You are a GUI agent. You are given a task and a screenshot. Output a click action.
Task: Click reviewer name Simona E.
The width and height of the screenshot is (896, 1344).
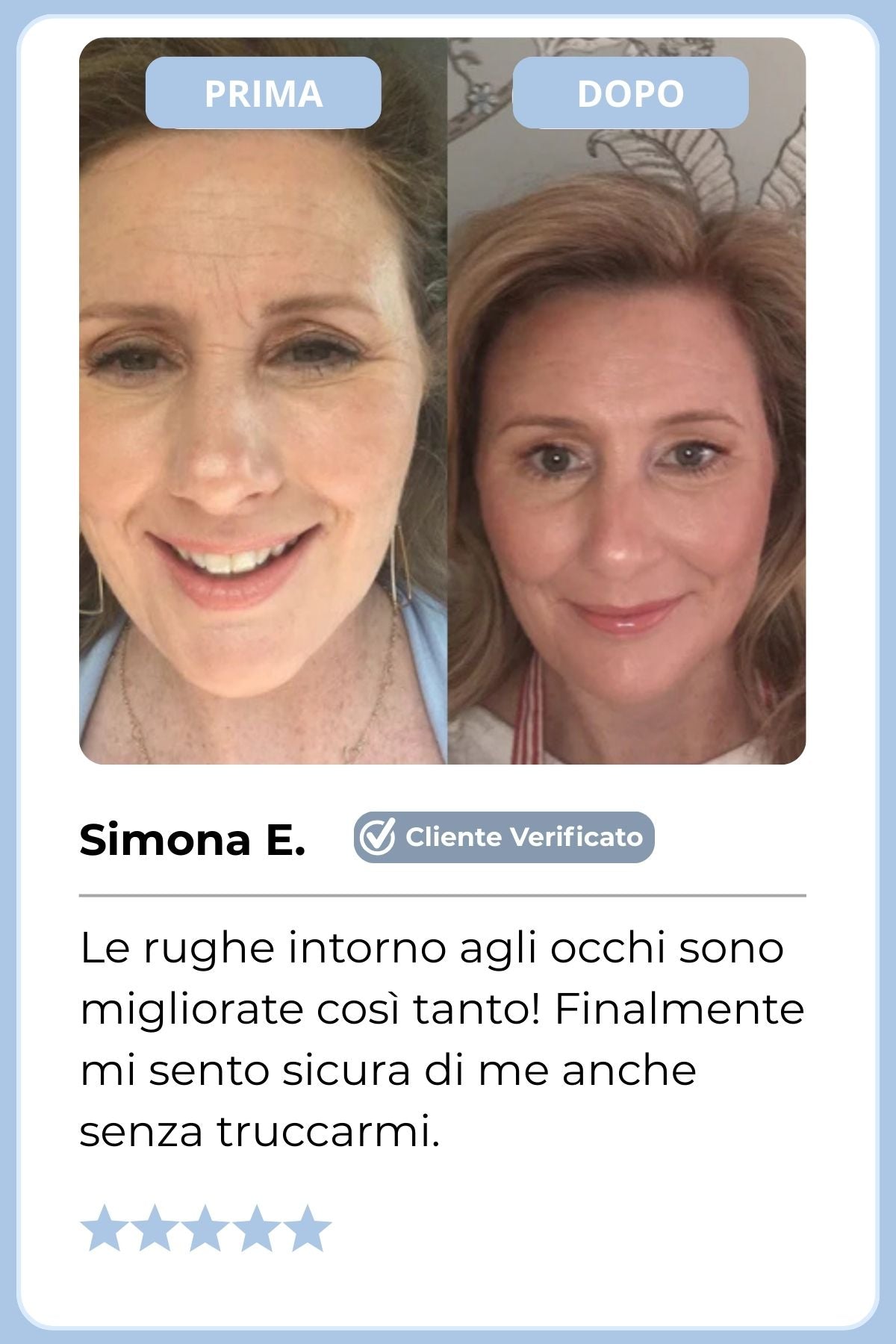click(x=193, y=839)
